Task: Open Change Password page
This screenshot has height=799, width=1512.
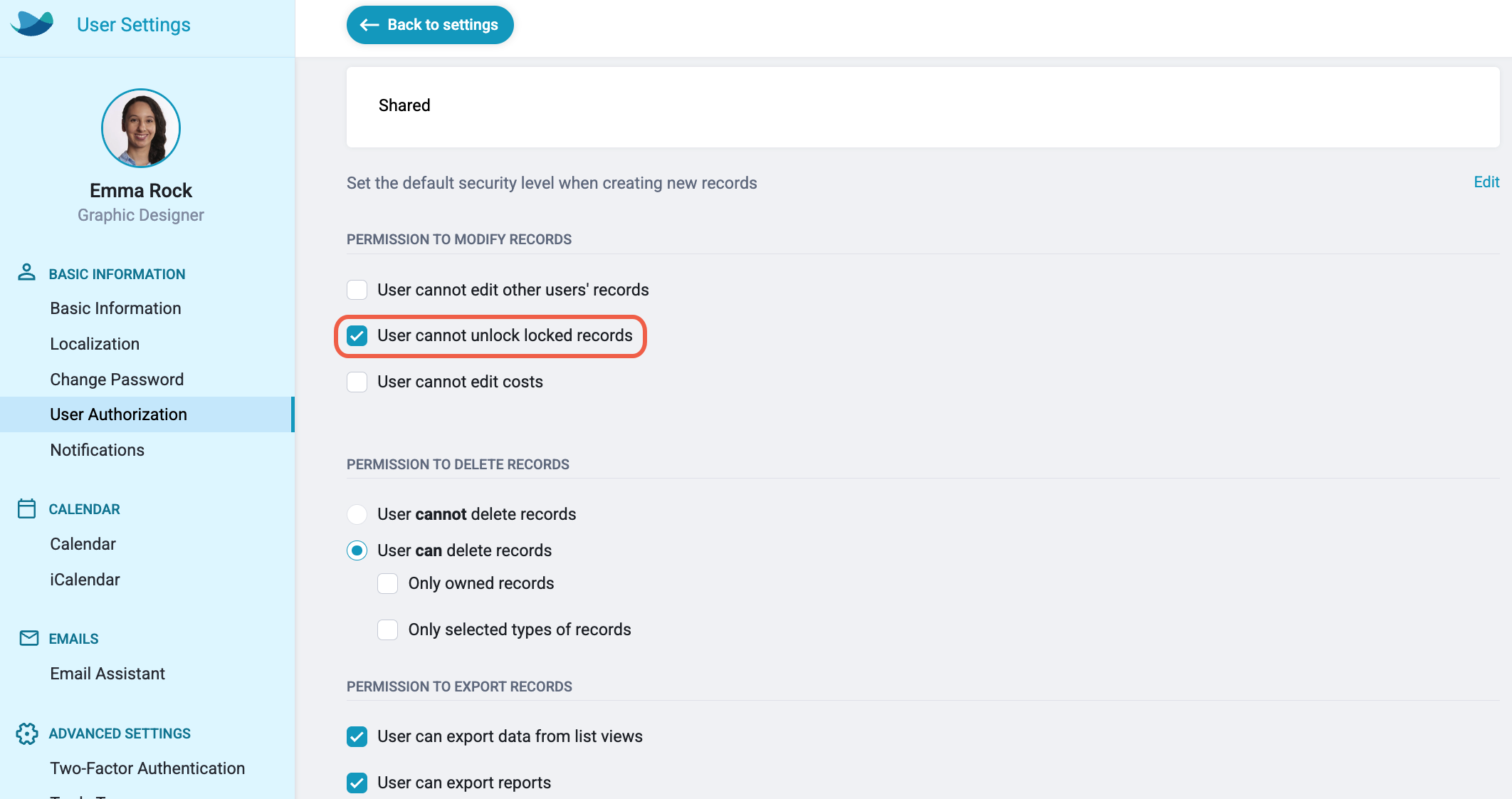Action: pyautogui.click(x=117, y=380)
